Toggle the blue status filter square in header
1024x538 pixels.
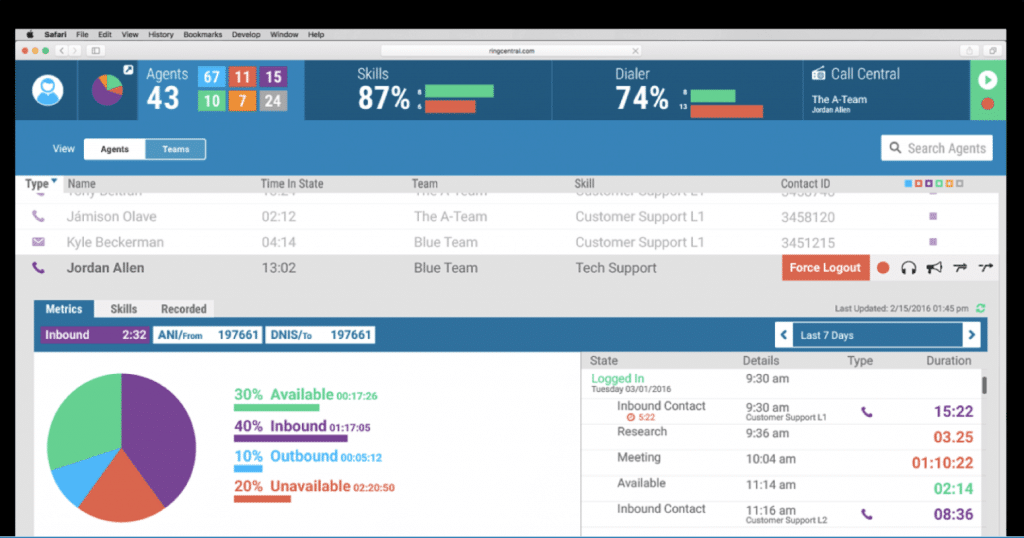tap(908, 184)
